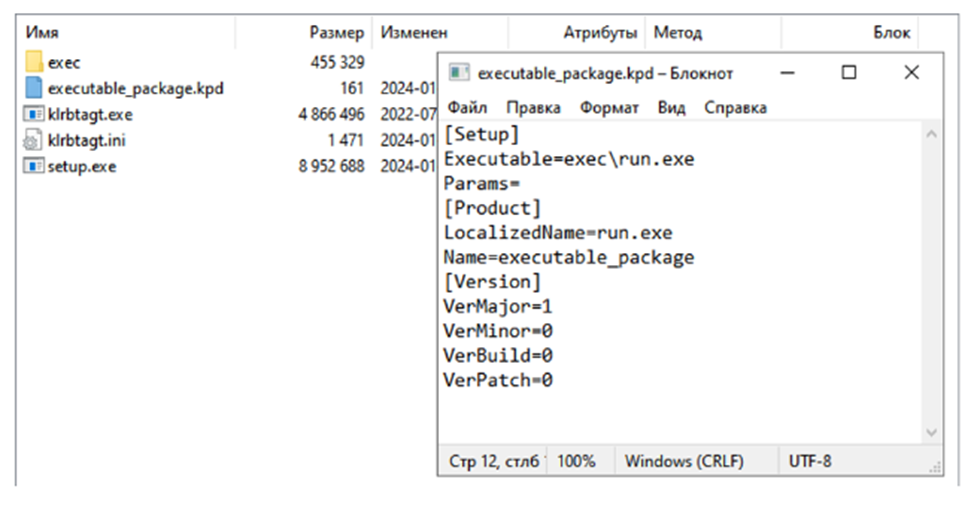Click the Метод column header

click(x=678, y=33)
